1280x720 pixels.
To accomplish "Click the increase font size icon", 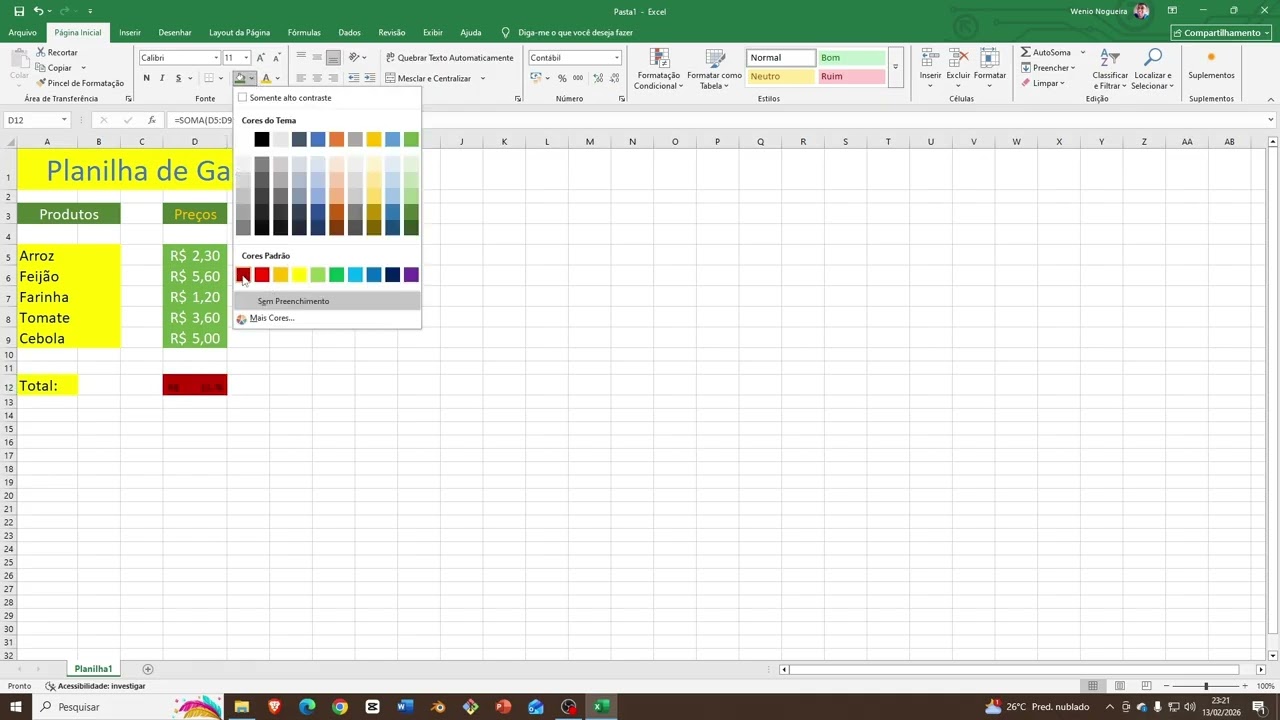I will [x=261, y=58].
